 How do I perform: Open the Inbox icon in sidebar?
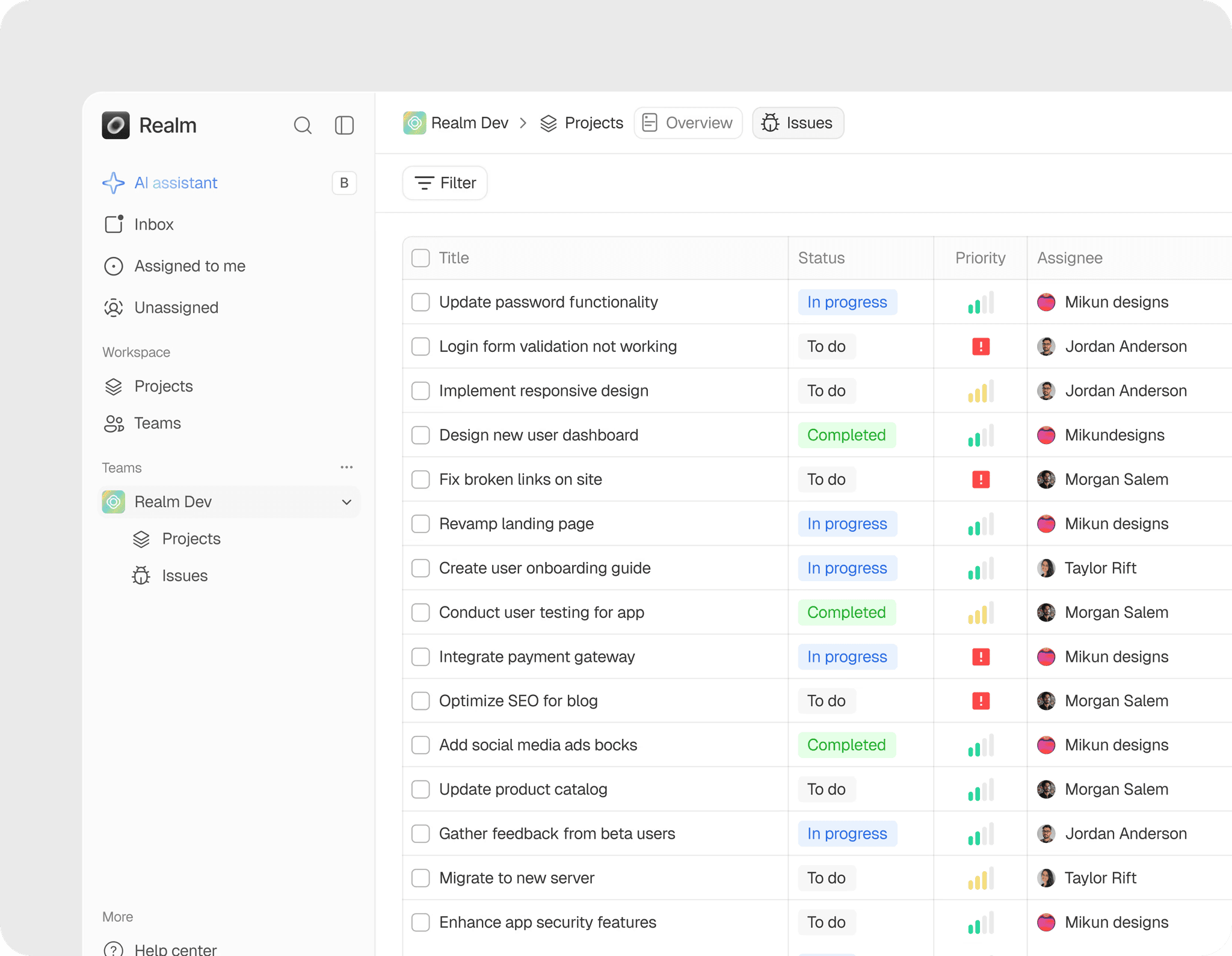114,224
